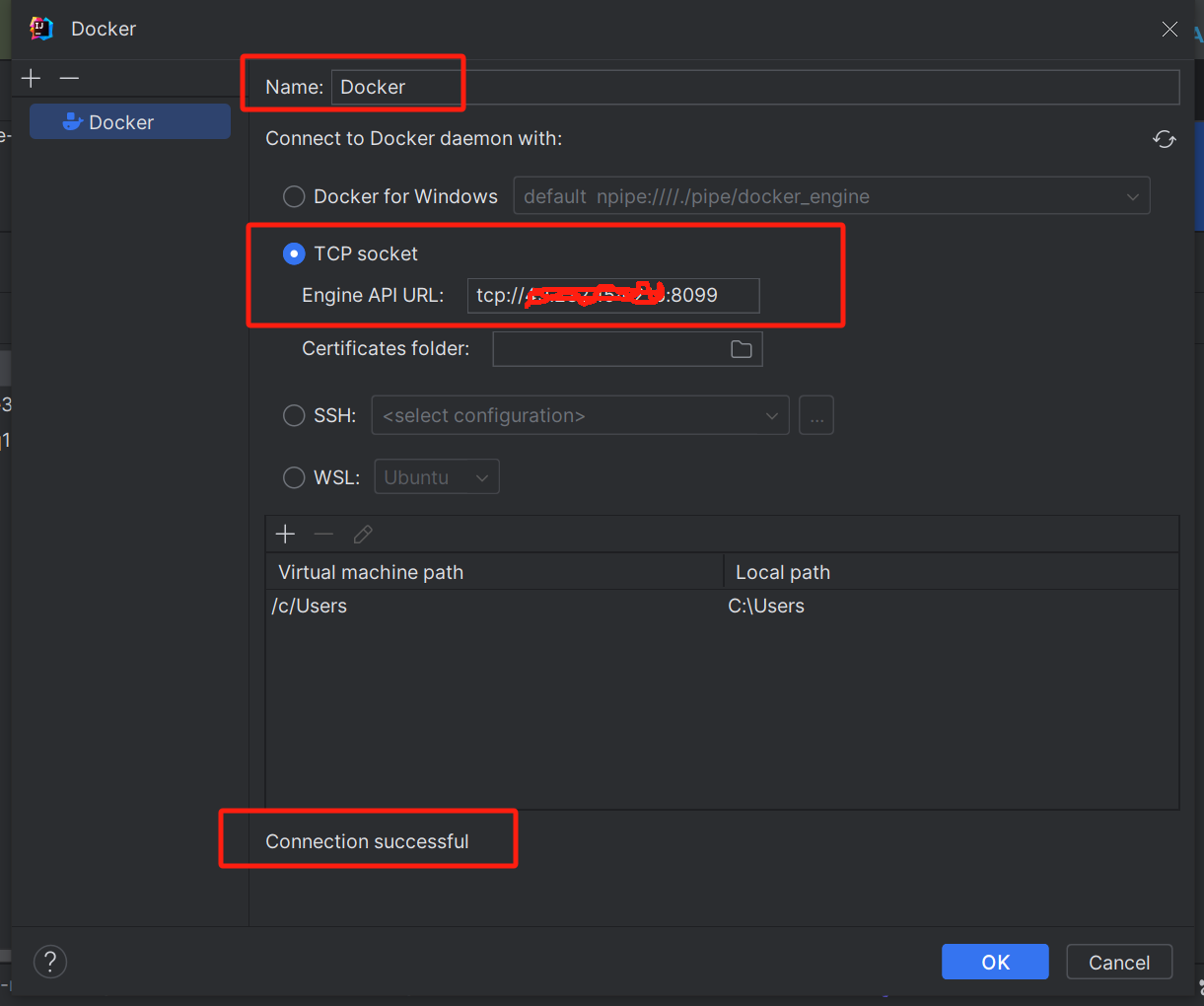Edit path mapping with pencil icon
The width and height of the screenshot is (1204, 1006).
tap(363, 534)
